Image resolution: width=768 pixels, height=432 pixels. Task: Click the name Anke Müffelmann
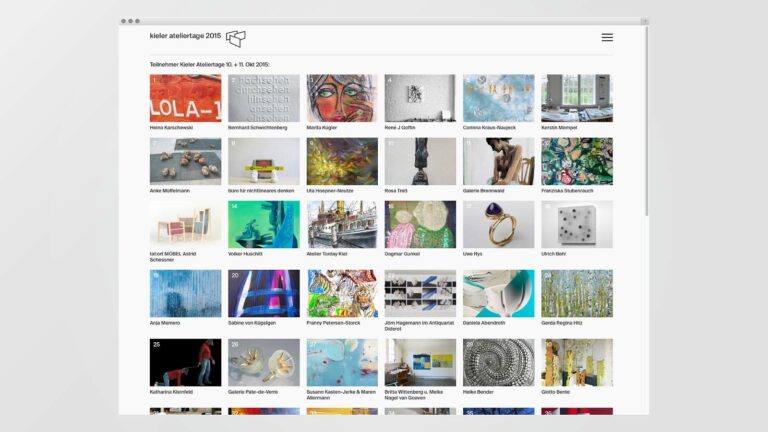click(169, 191)
